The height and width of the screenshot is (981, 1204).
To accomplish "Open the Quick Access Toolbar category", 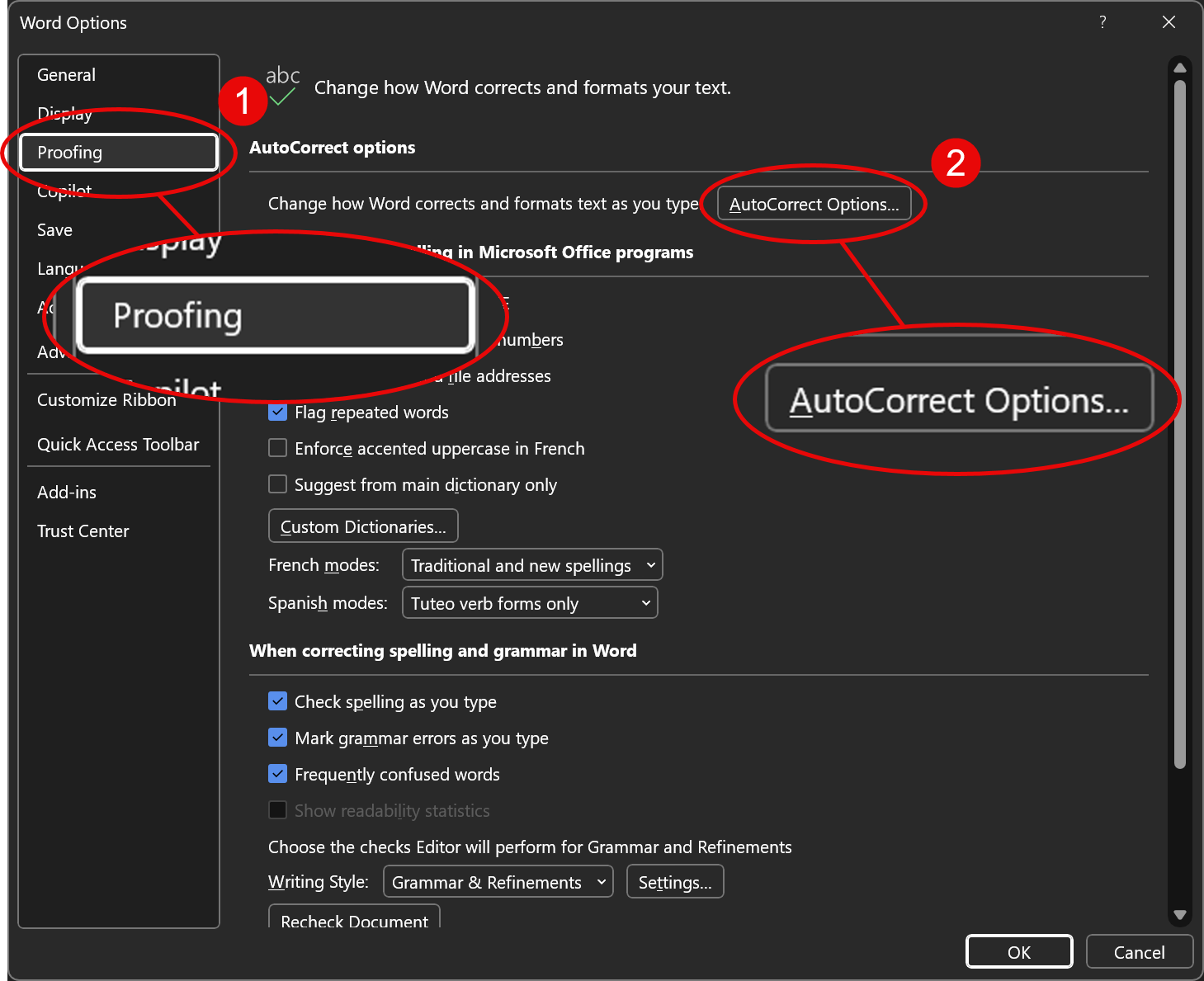I will click(x=118, y=445).
